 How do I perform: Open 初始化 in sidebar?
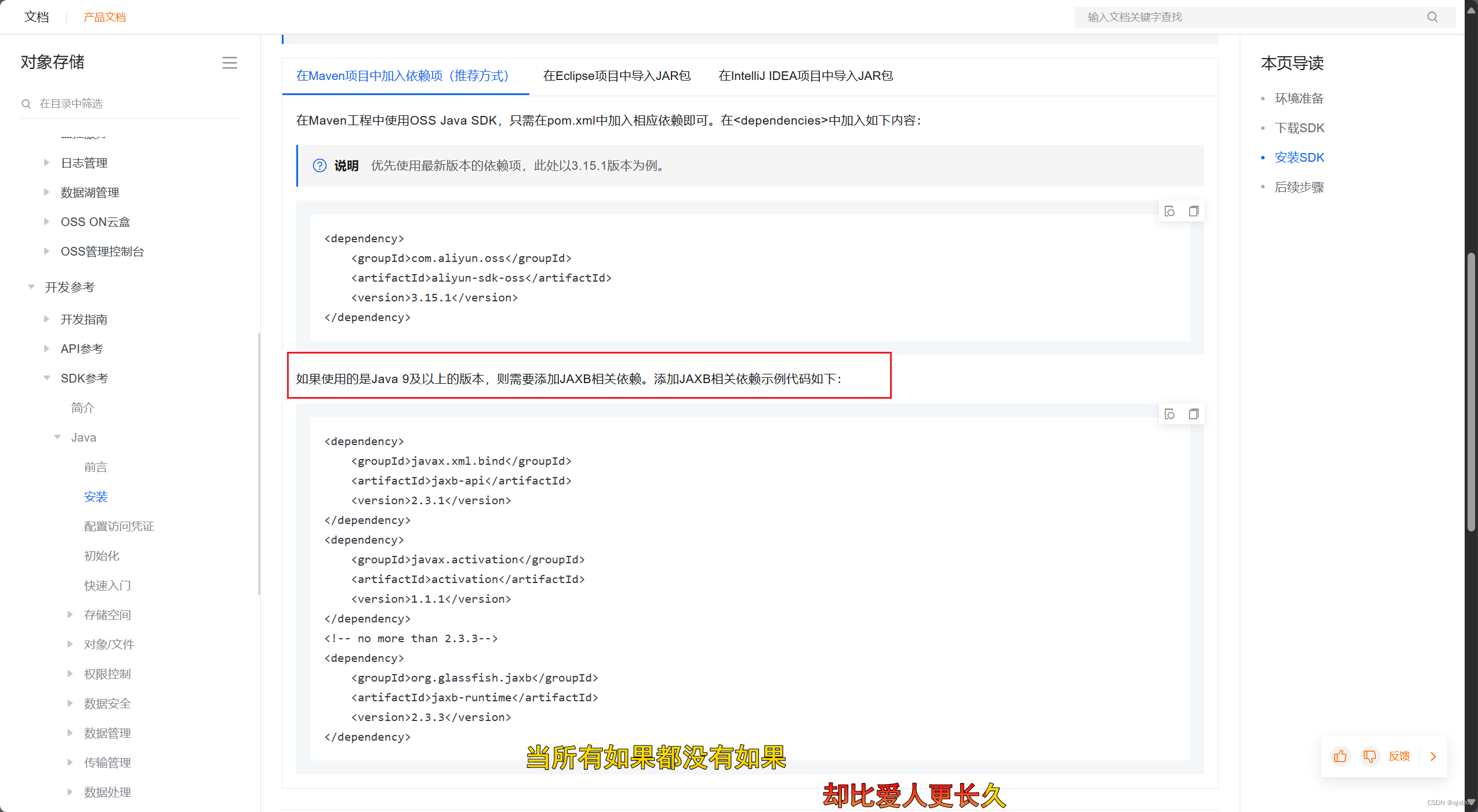pos(101,556)
